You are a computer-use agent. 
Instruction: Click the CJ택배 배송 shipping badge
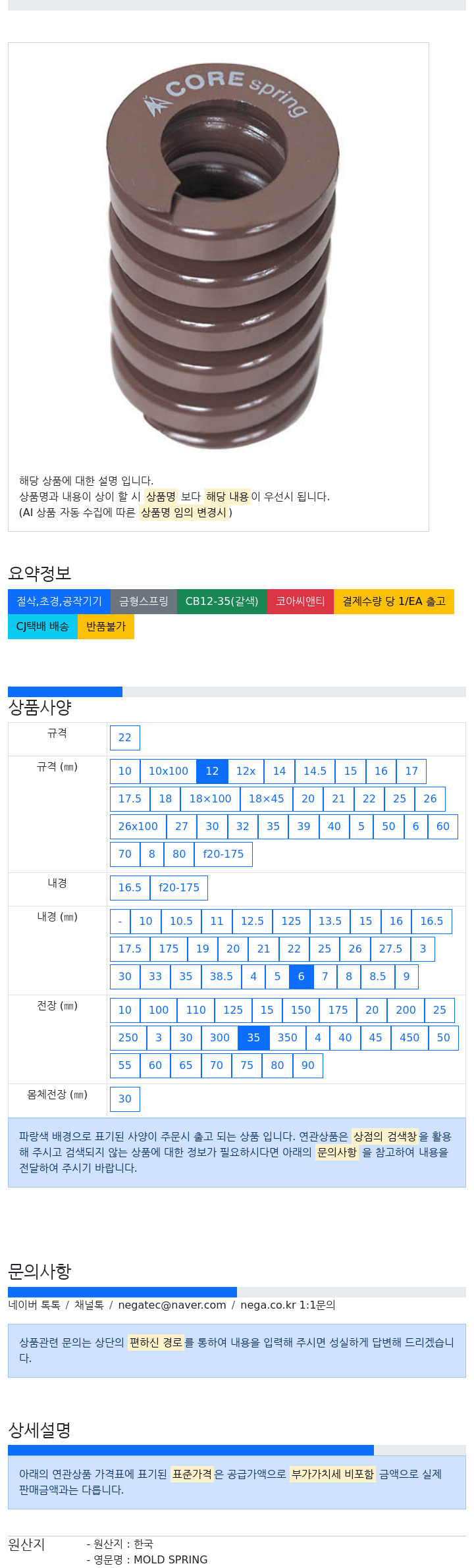(x=42, y=626)
